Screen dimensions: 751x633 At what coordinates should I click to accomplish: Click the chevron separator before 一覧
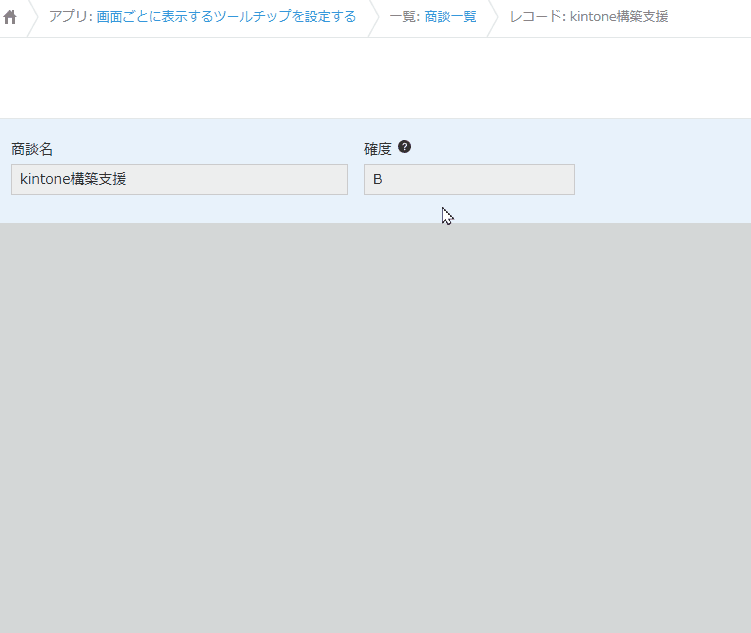tap(374, 17)
